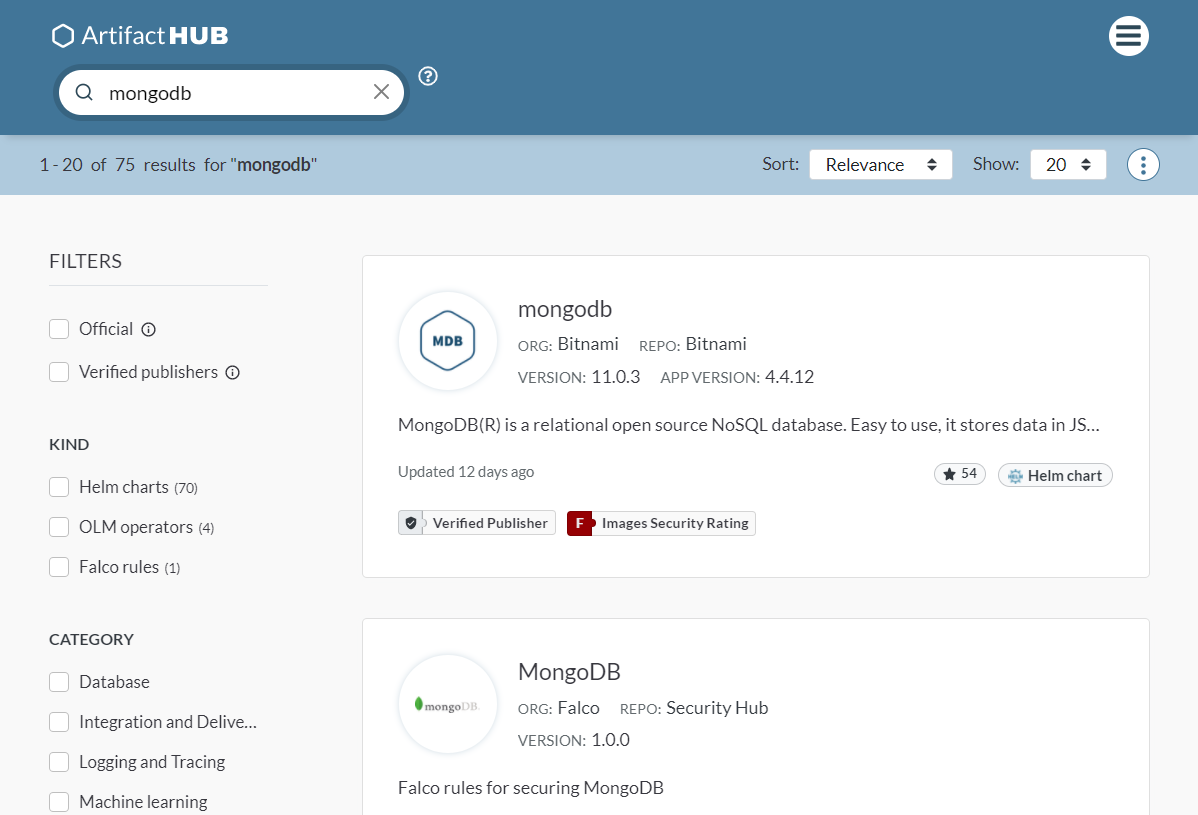
Task: Open the MongoDB Falco package title
Action: coord(569,672)
